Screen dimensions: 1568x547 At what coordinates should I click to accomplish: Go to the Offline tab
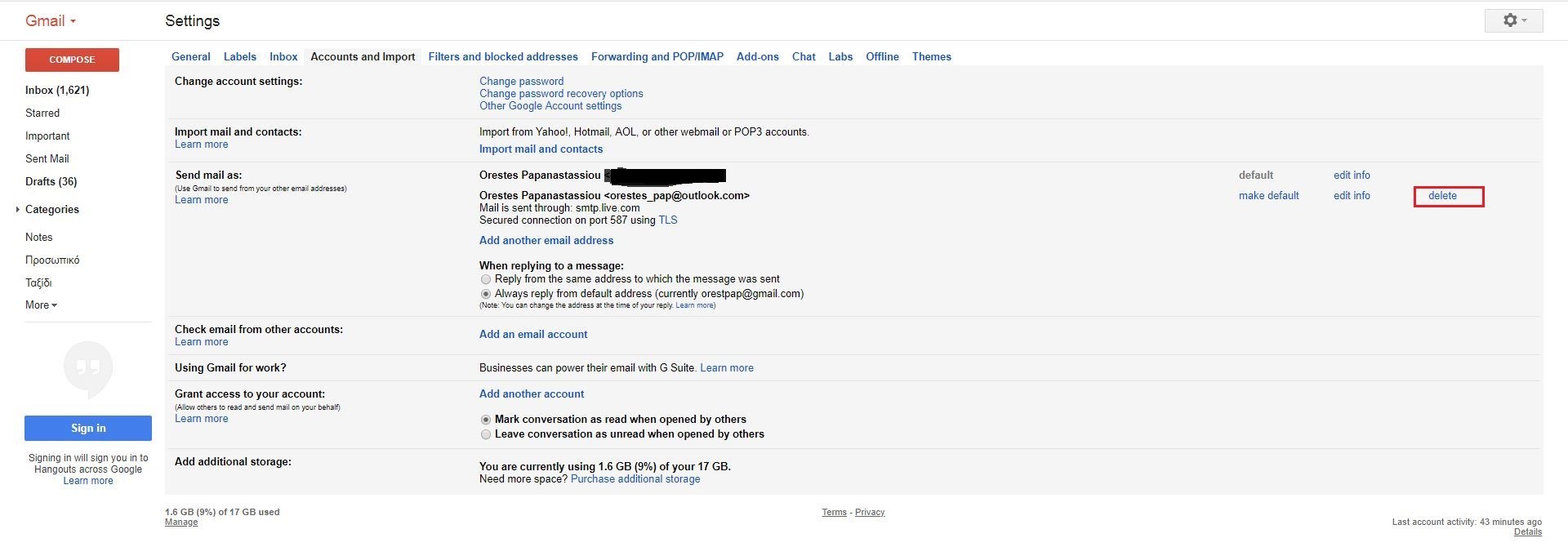click(x=882, y=56)
